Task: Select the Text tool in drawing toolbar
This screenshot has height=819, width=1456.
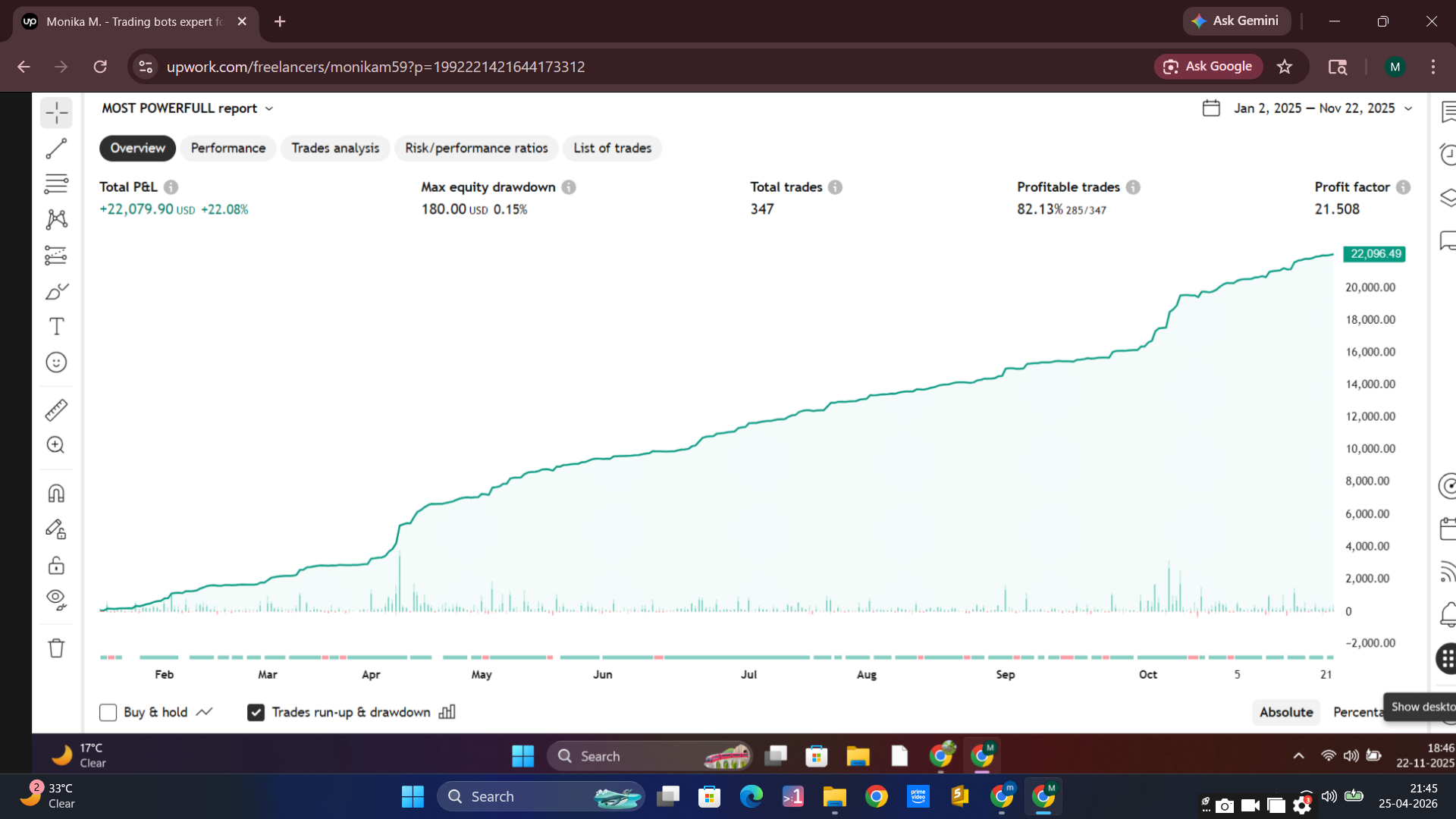Action: (56, 327)
